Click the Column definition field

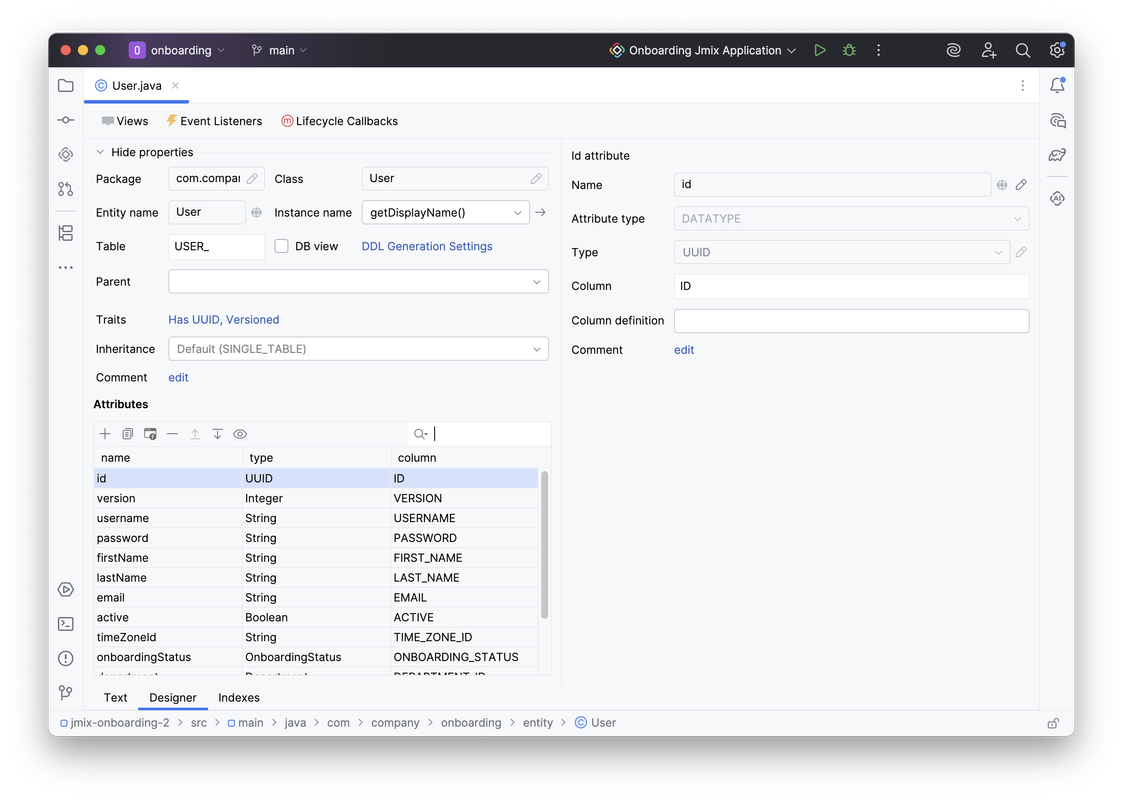coord(852,321)
